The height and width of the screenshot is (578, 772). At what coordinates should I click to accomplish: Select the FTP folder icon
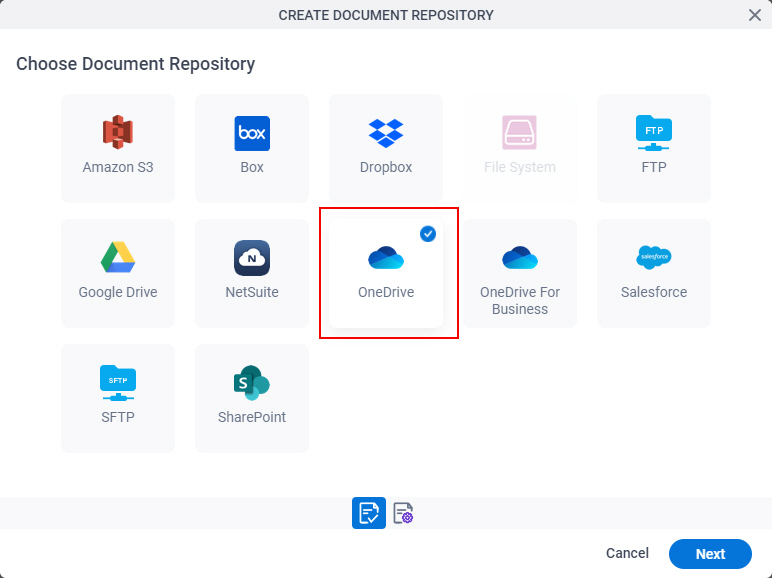coord(654,133)
